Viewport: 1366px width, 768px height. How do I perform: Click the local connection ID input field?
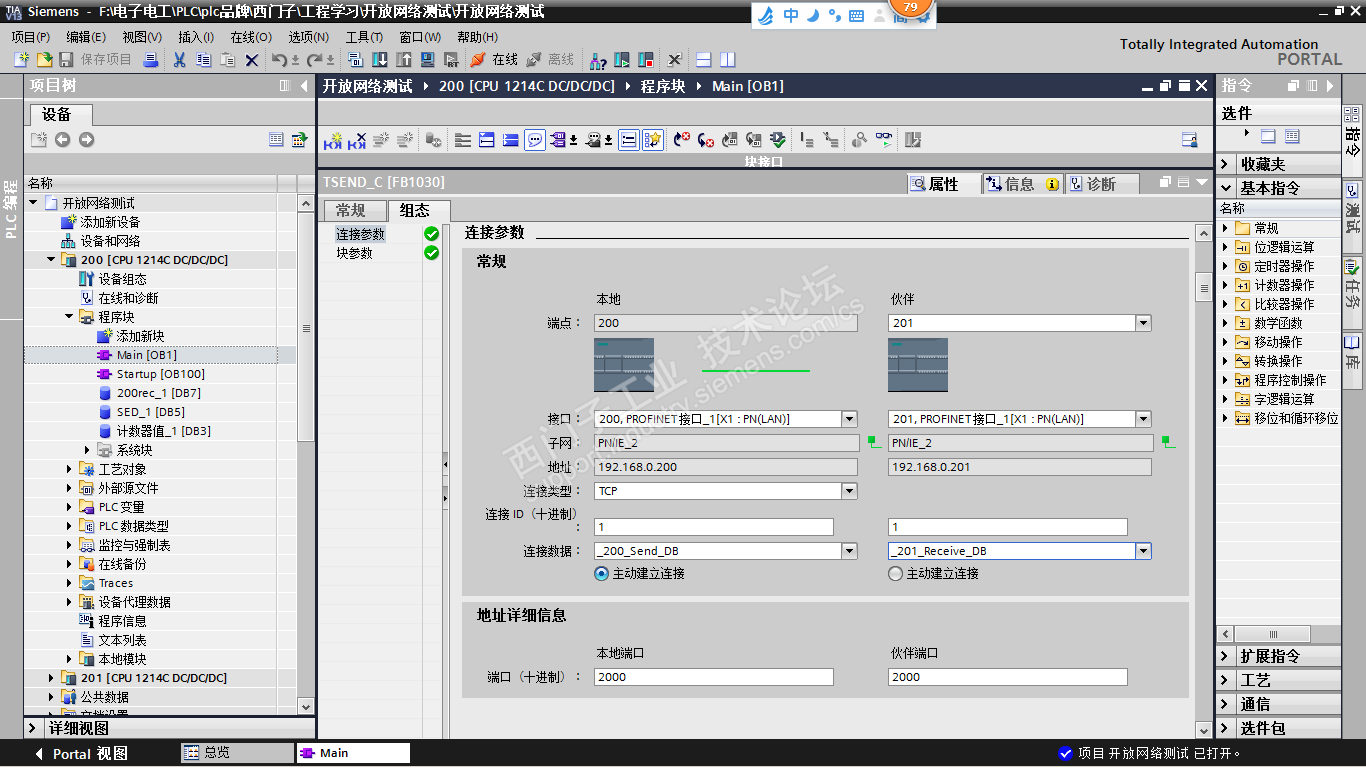tap(714, 527)
